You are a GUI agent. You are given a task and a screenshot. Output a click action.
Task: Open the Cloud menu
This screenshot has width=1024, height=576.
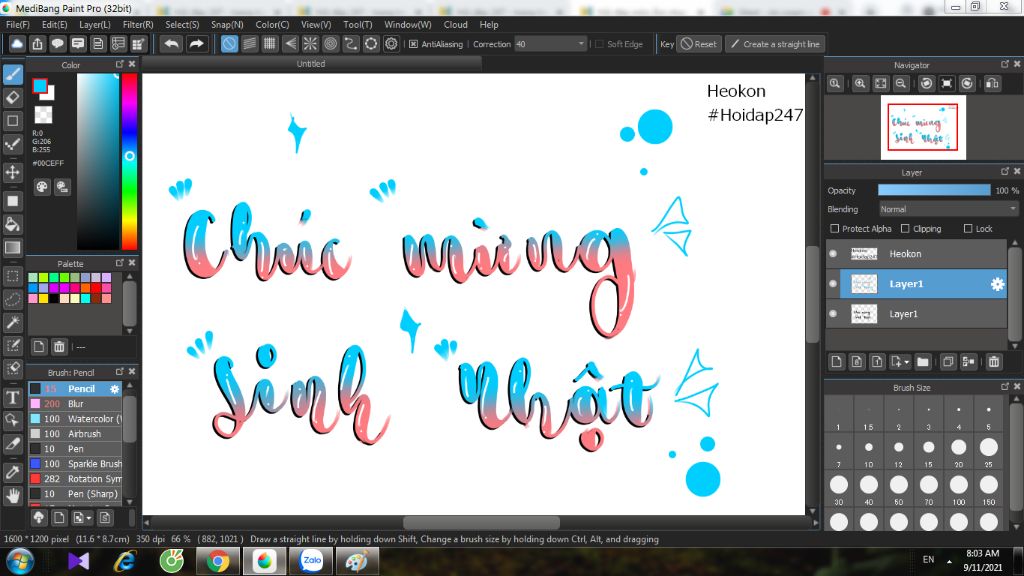(455, 24)
